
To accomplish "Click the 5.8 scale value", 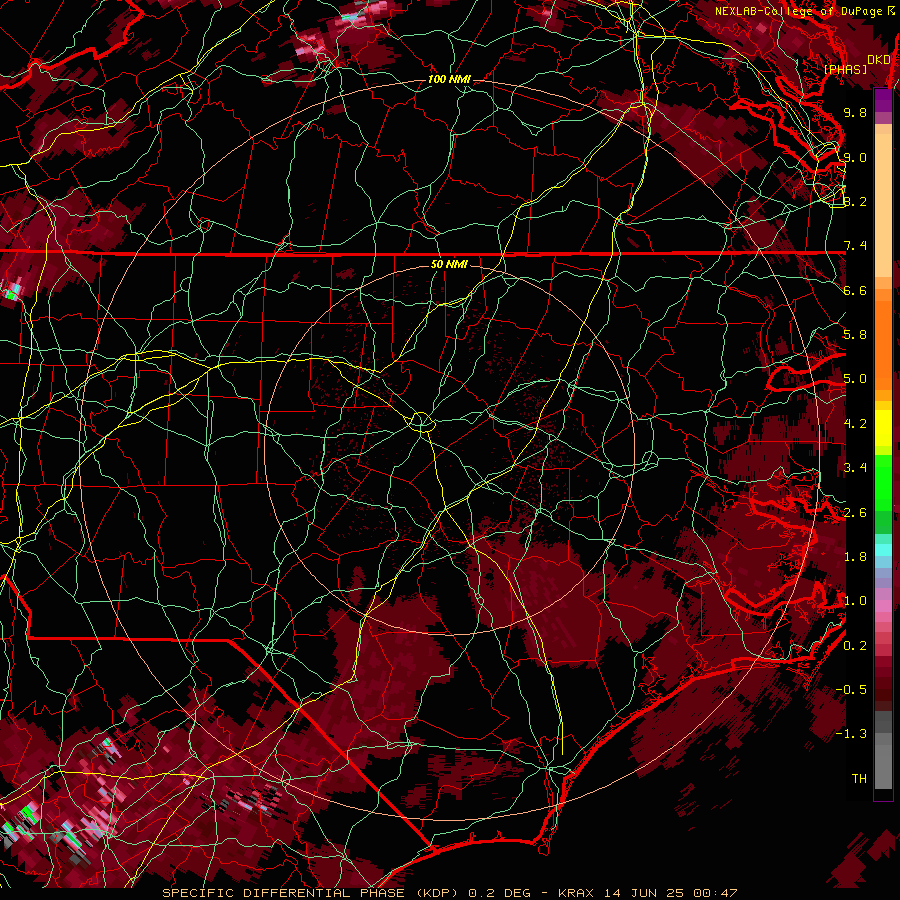I will tap(855, 335).
